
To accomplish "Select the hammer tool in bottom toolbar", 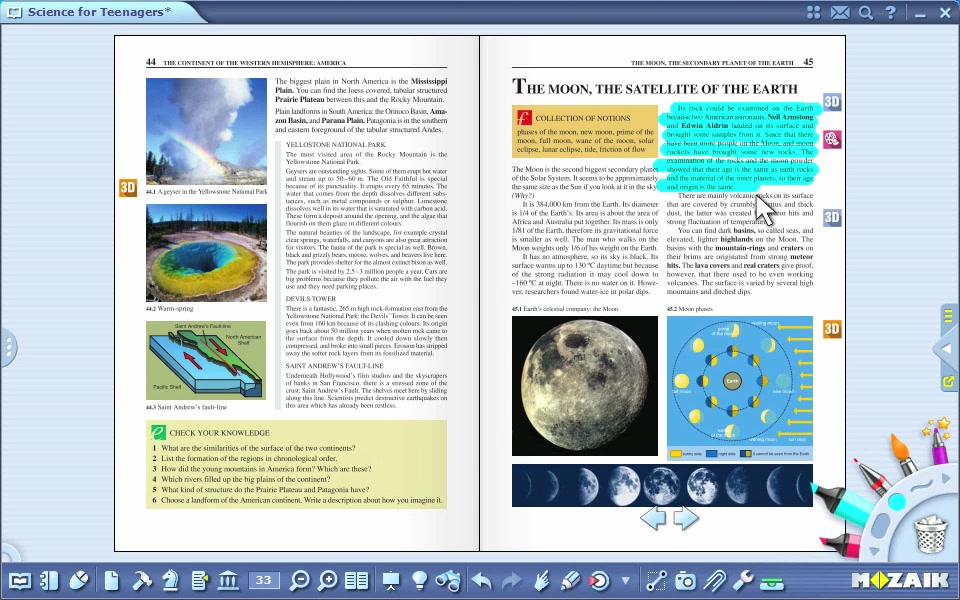I will tap(141, 580).
